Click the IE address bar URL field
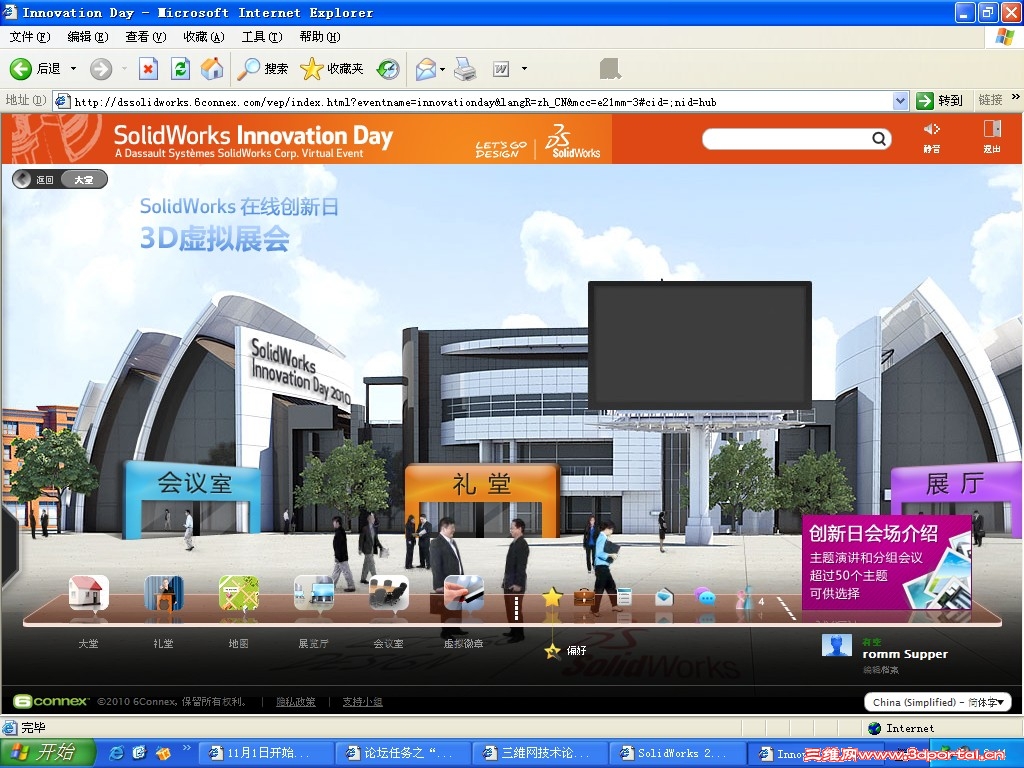The width and height of the screenshot is (1024, 768). click(x=473, y=101)
